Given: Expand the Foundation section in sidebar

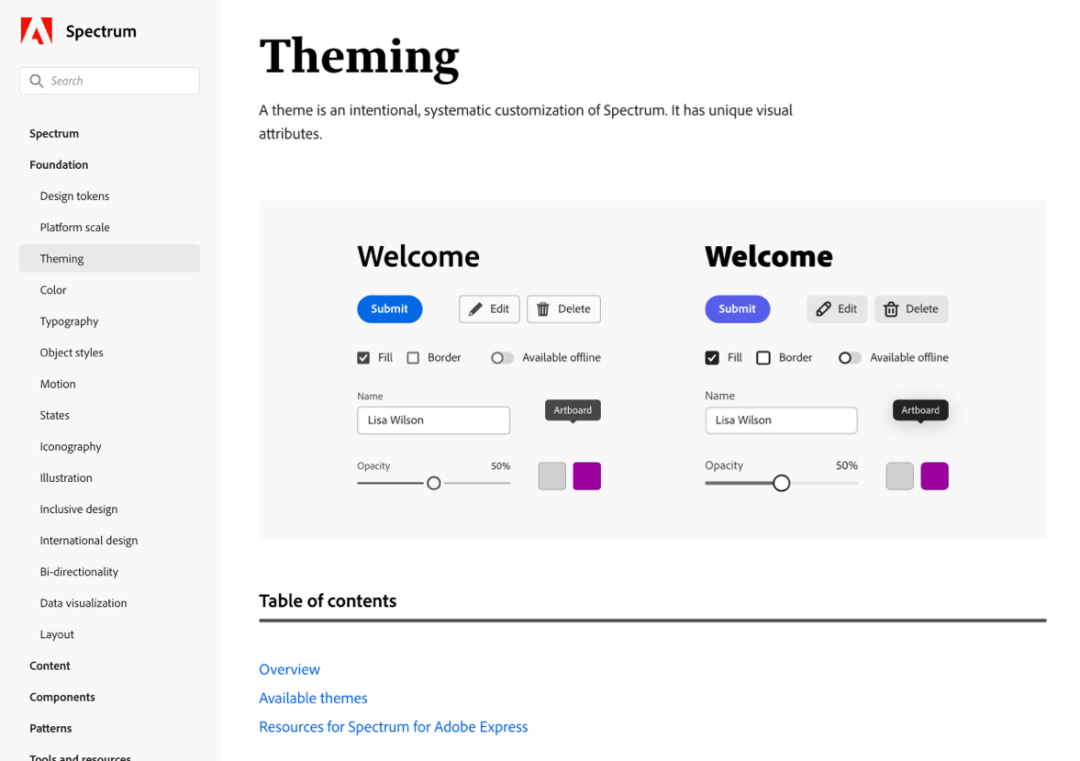Looking at the screenshot, I should pos(59,165).
